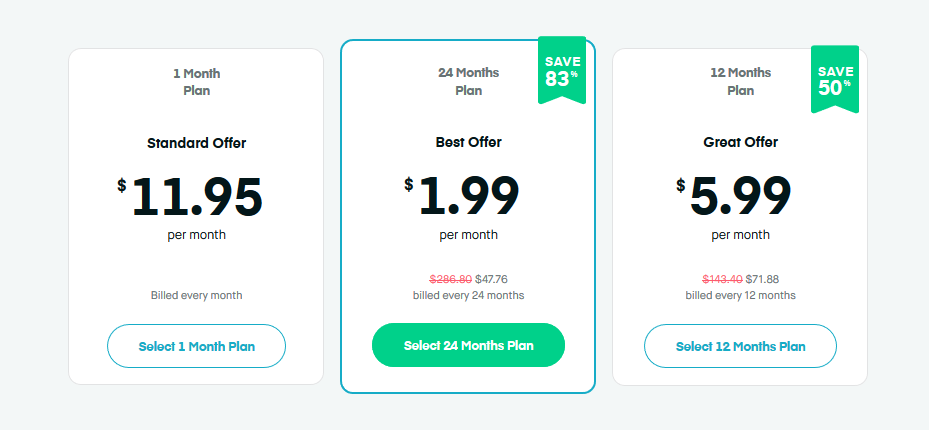Click the $71.88 discounted total

coord(763,280)
